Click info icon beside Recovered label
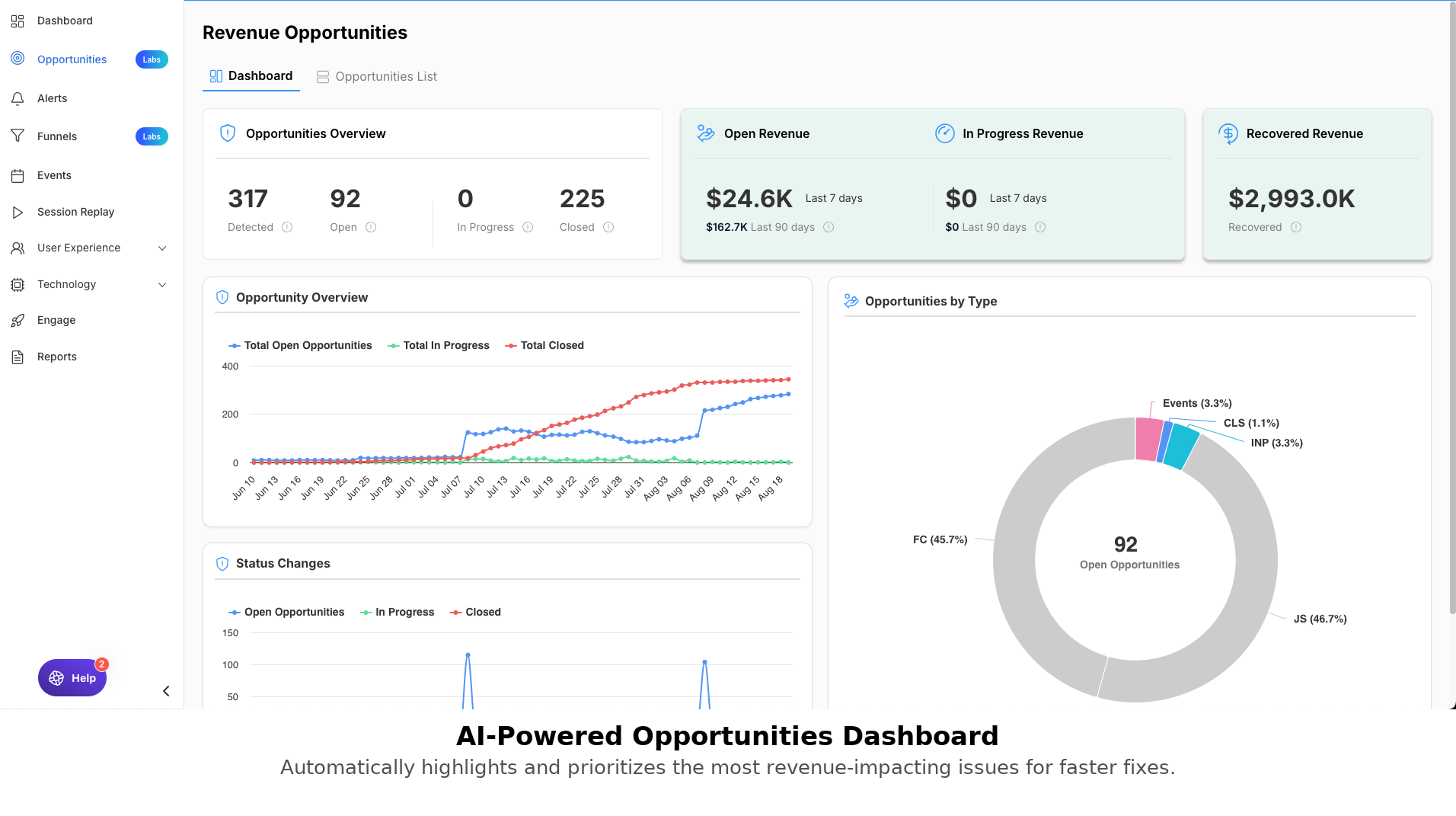The height and width of the screenshot is (816, 1456). coord(1296,227)
